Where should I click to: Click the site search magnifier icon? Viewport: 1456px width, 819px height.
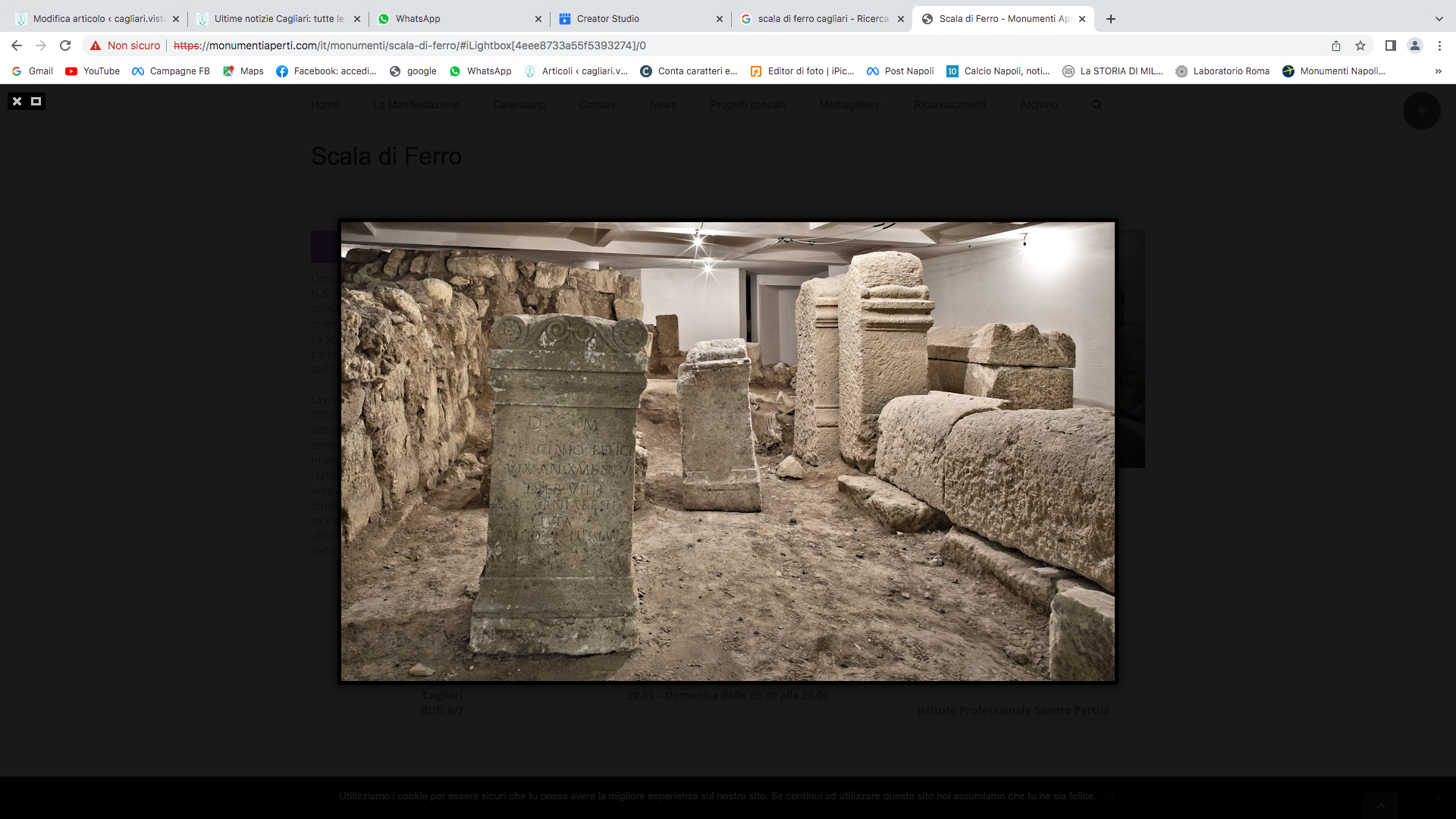(1097, 105)
